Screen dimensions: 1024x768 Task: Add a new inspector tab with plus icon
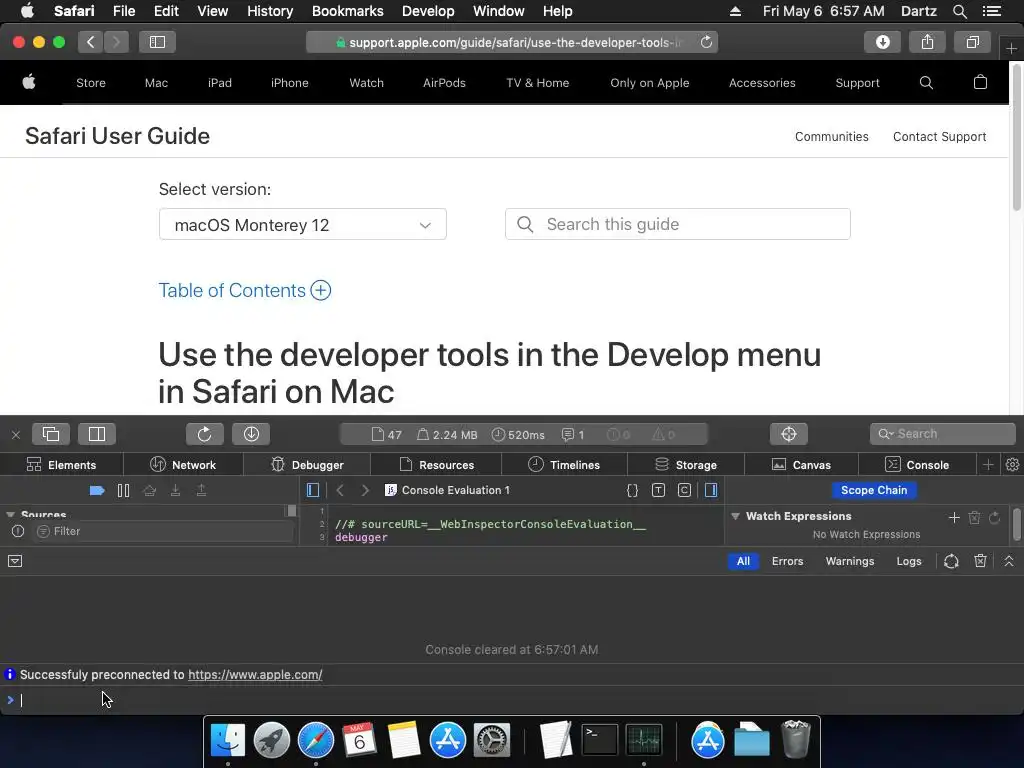[x=988, y=464]
